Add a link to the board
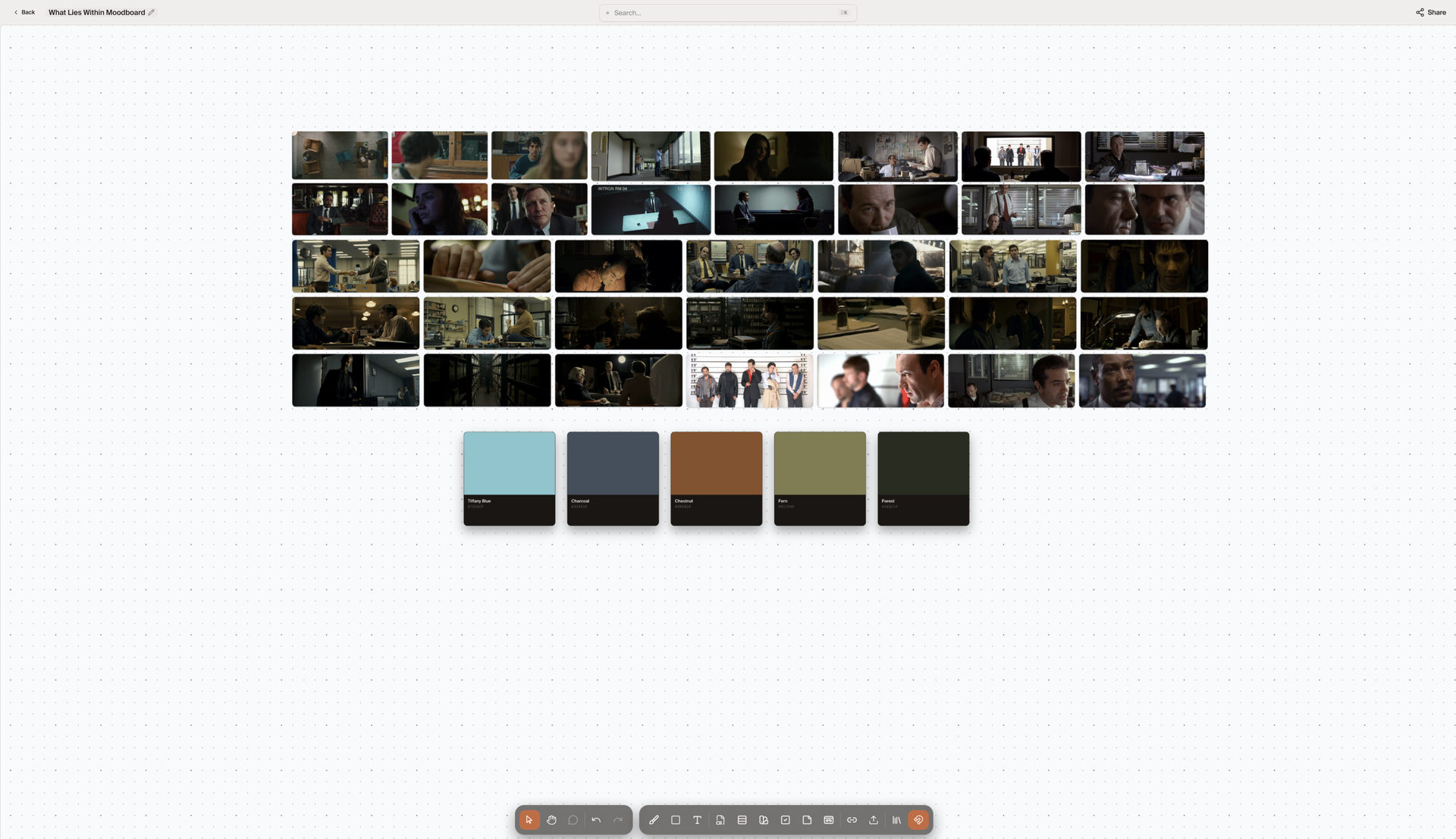 (852, 820)
